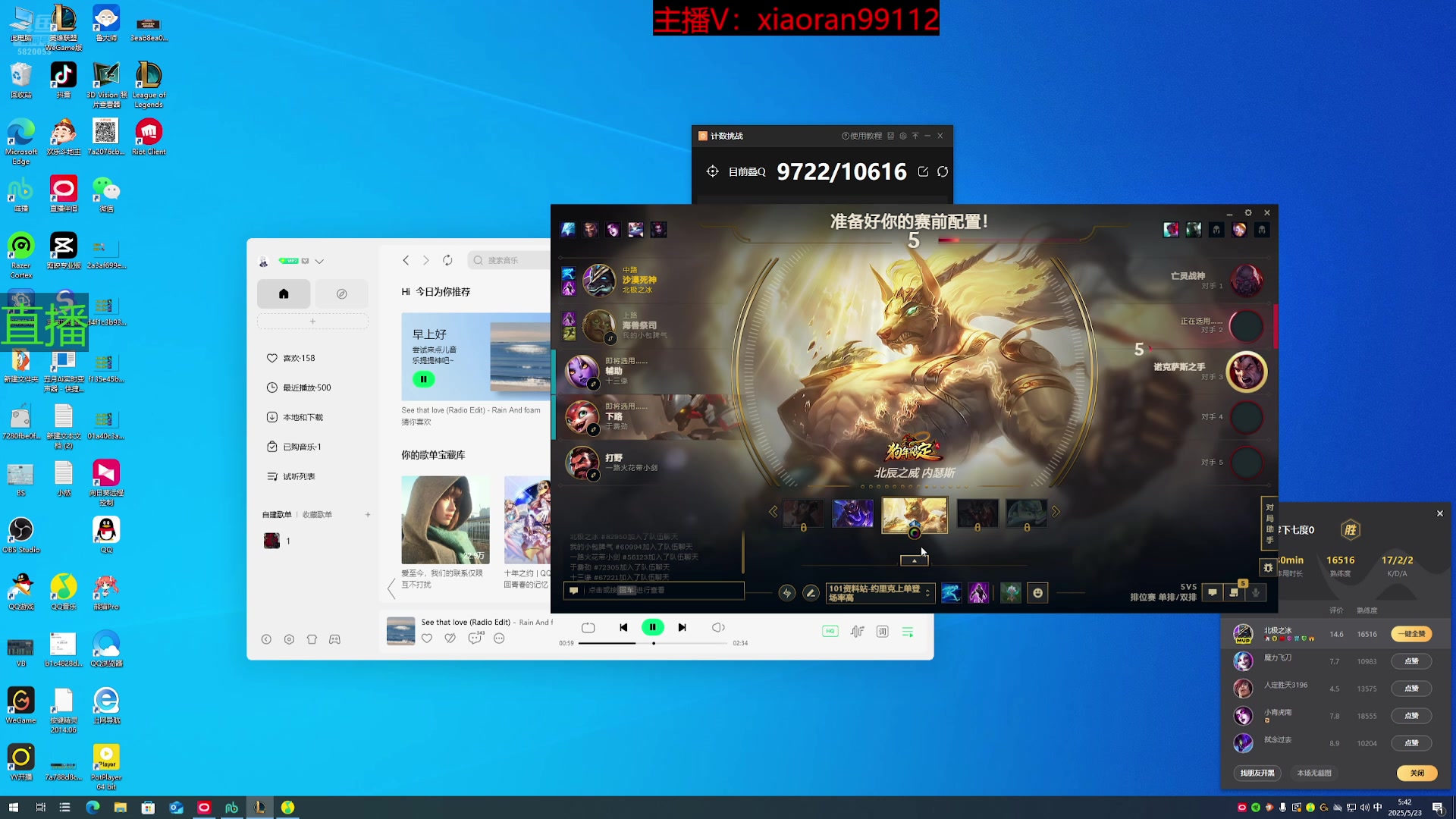Toggle the loop mode icon in music player
This screenshot has height=819, width=1456.
[588, 627]
